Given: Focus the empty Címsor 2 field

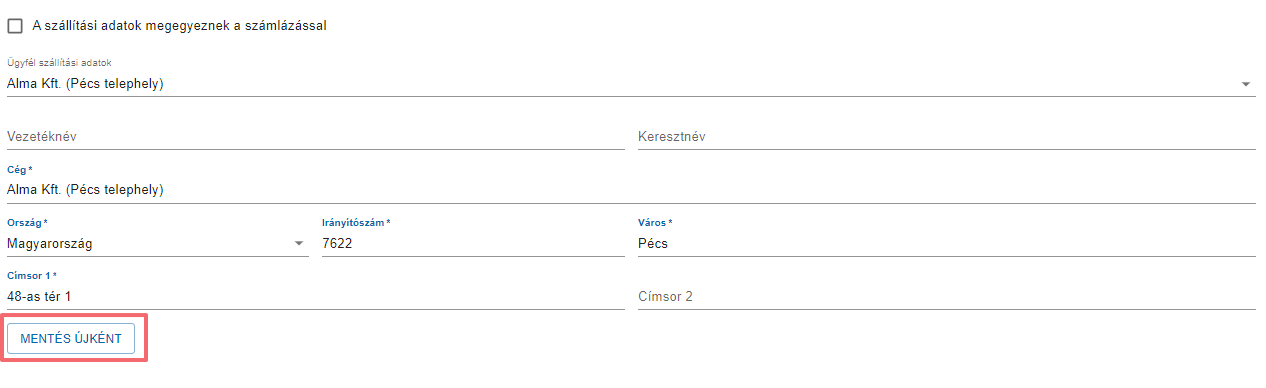Looking at the screenshot, I should click(947, 296).
